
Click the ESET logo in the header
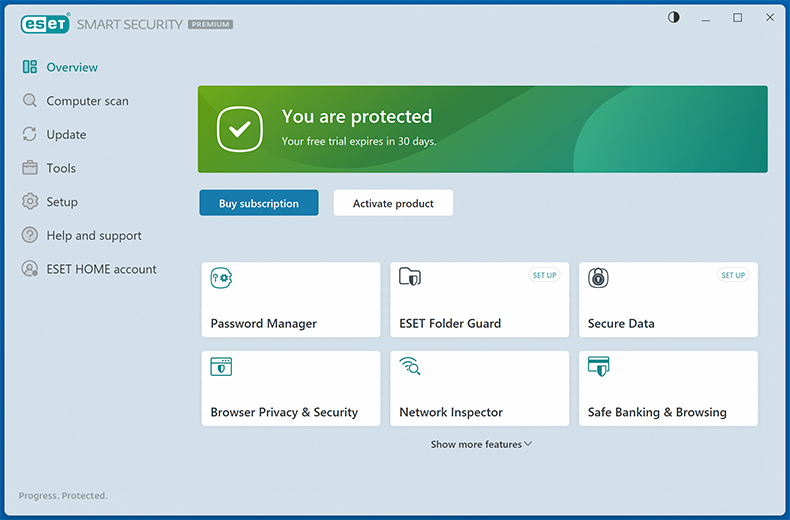pyautogui.click(x=45, y=24)
